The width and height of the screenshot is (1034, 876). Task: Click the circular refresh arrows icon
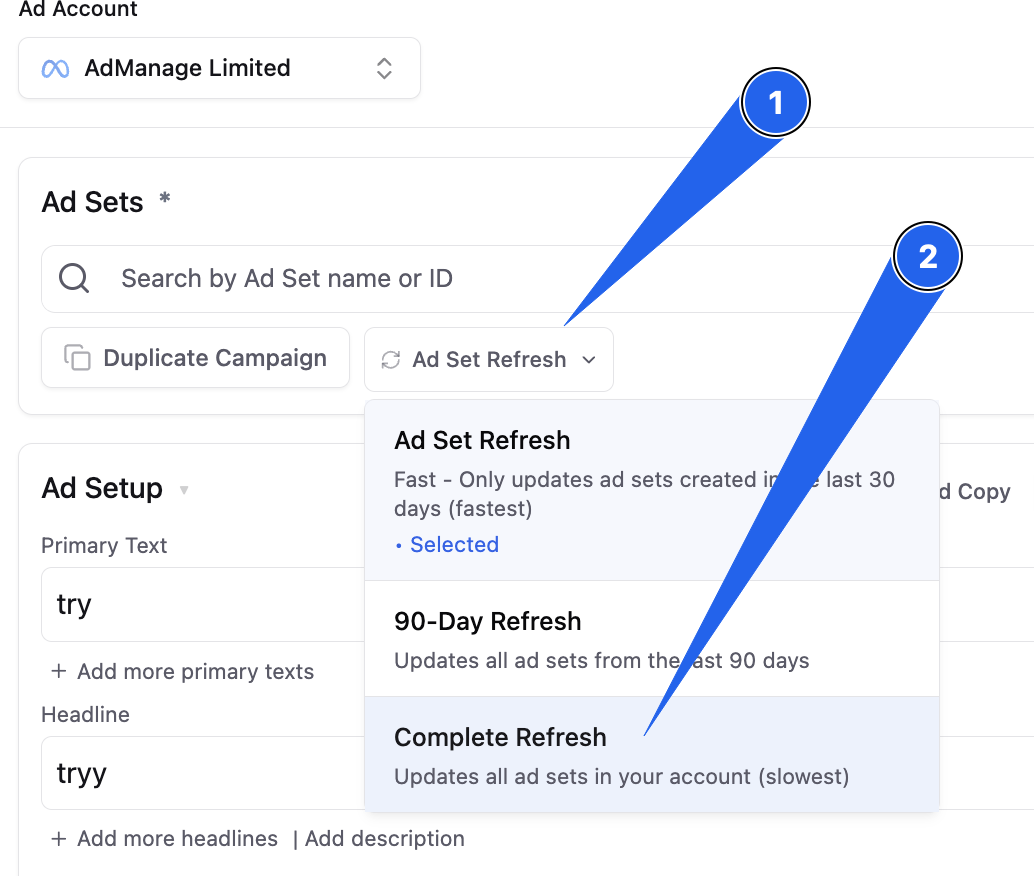point(391,360)
